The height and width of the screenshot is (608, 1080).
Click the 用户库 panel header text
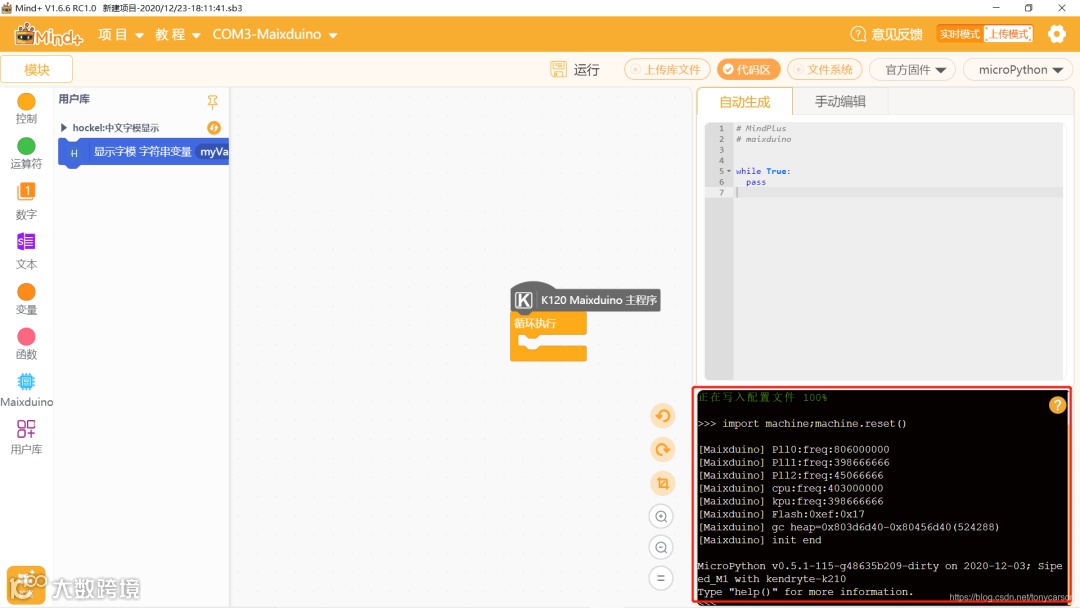[74, 99]
